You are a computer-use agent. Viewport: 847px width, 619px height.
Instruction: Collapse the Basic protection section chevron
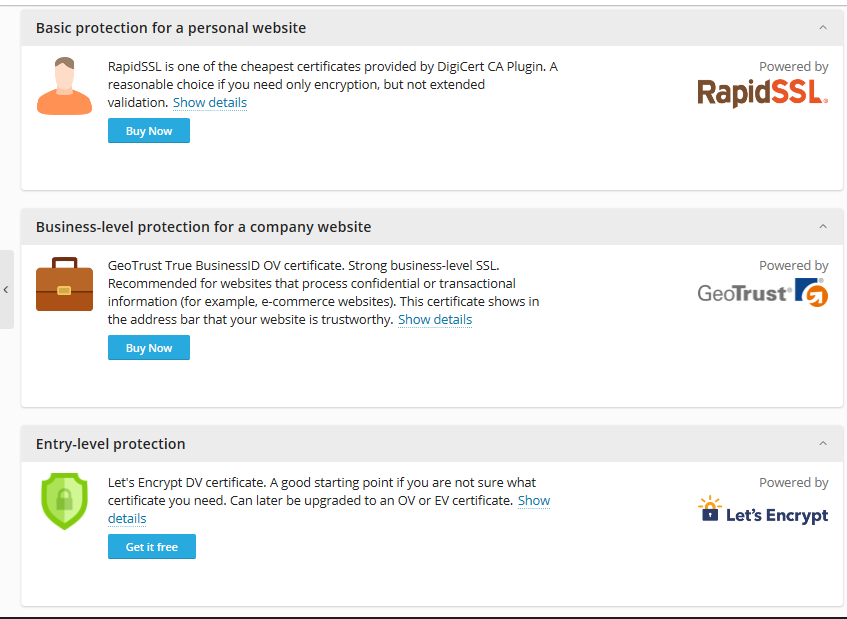coord(823,28)
